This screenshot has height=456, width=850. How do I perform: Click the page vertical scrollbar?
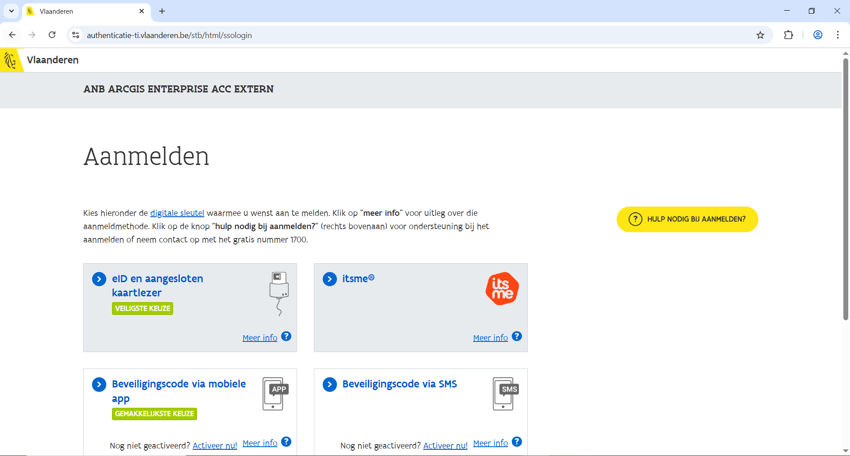846,187
